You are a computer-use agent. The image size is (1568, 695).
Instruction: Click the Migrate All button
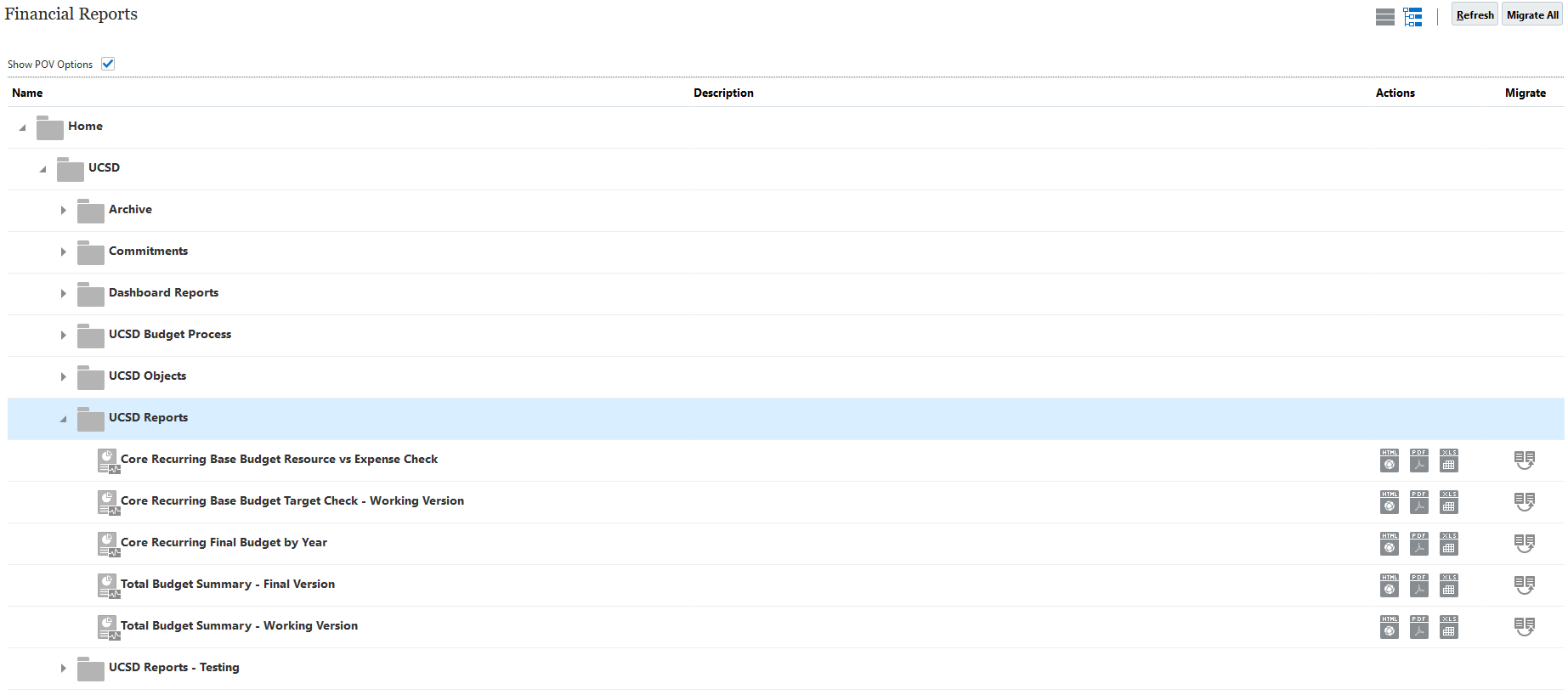[x=1531, y=15]
